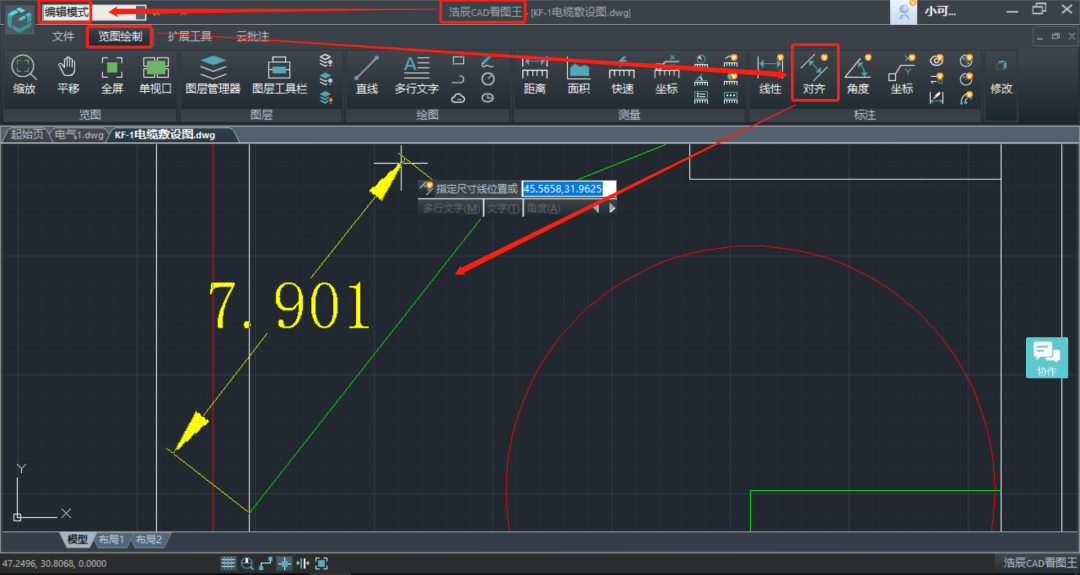Switch to the 电气1.dwg tab
1080x575 pixels.
pyautogui.click(x=79, y=134)
